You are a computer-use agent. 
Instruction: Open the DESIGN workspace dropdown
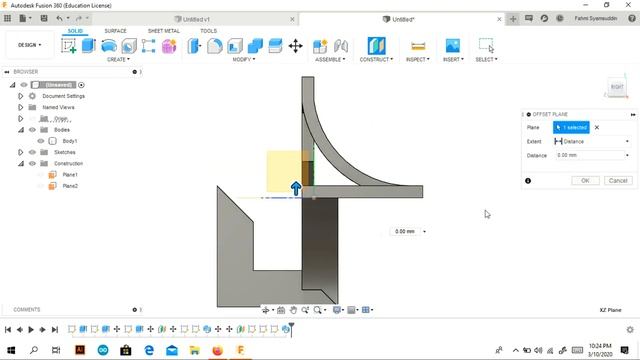29,45
